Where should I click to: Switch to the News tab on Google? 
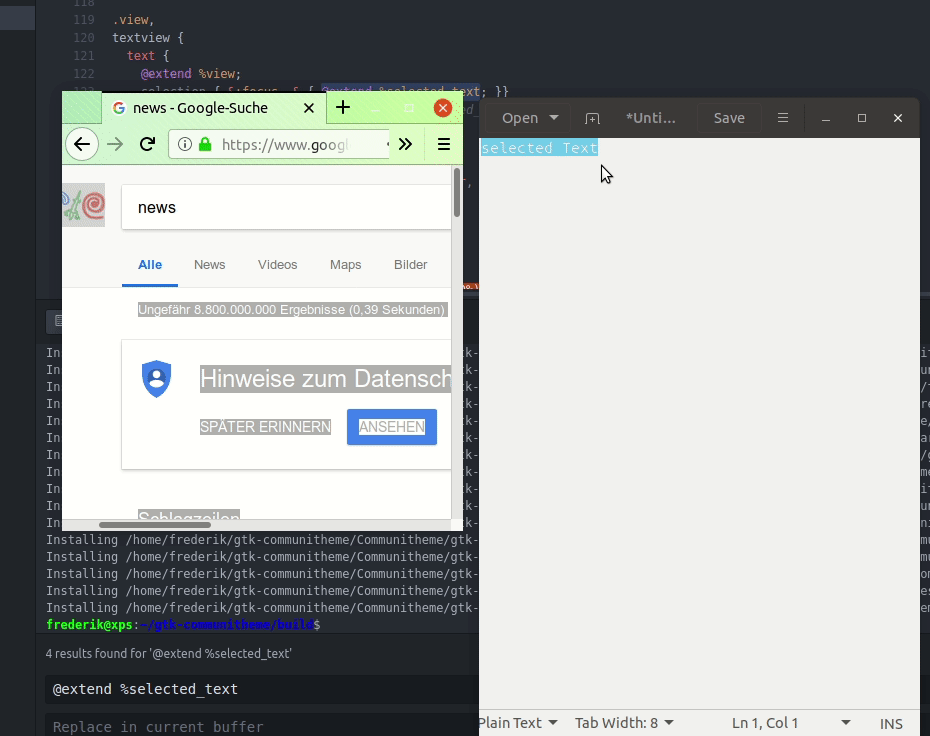pyautogui.click(x=209, y=265)
